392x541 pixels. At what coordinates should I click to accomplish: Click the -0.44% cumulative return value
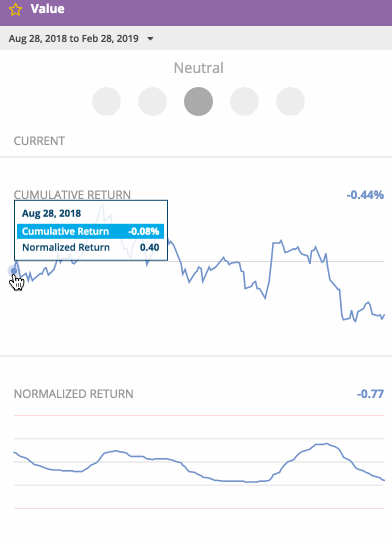pyautogui.click(x=365, y=195)
